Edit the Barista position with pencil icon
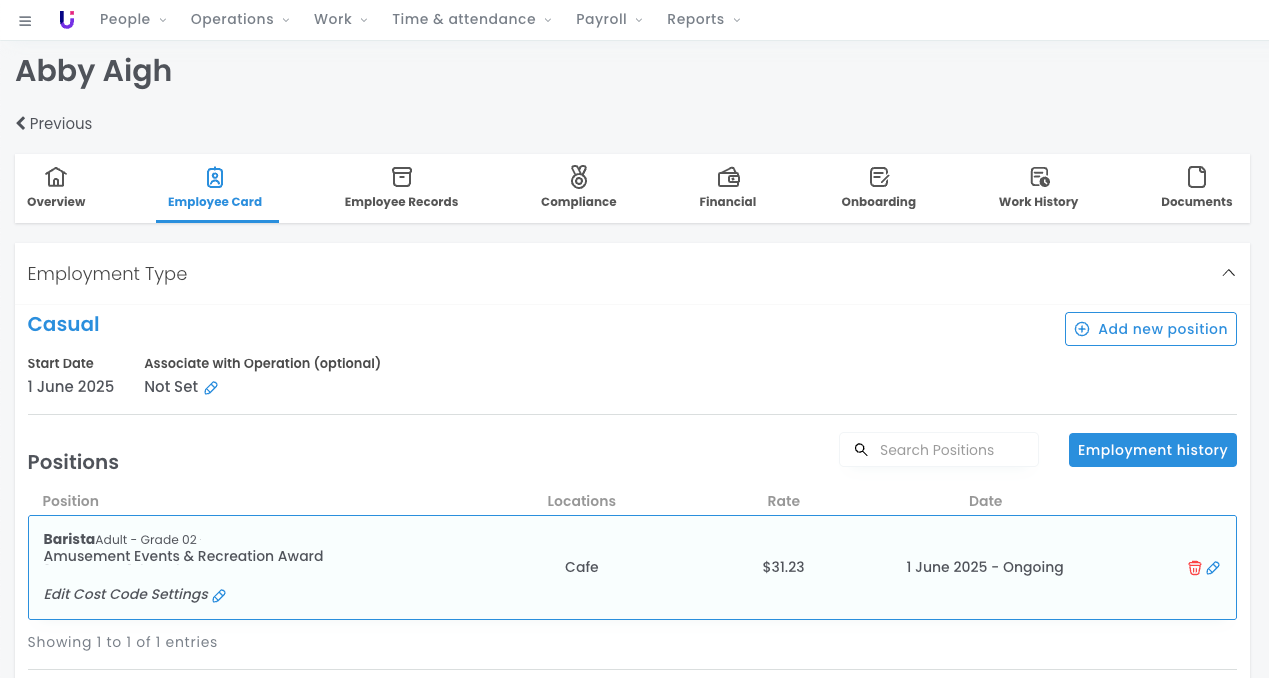Viewport: 1269px width, 678px height. pyautogui.click(x=1213, y=568)
